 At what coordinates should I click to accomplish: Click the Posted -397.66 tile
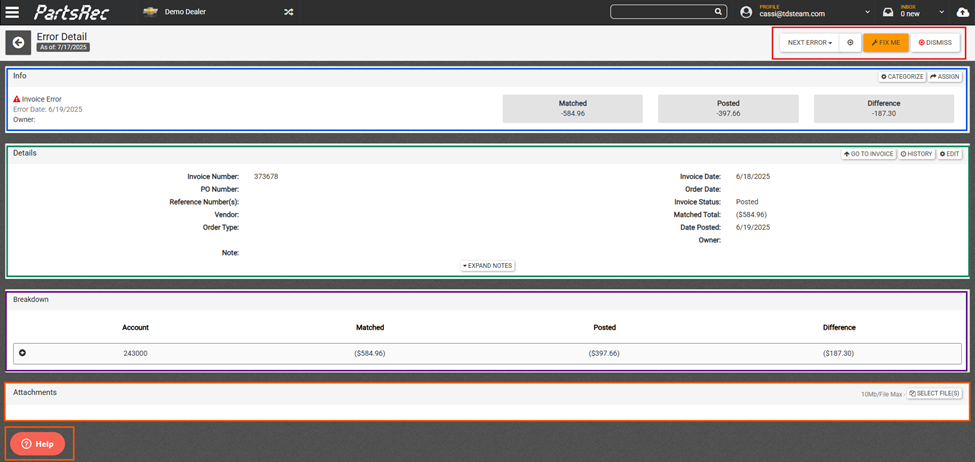coord(728,109)
